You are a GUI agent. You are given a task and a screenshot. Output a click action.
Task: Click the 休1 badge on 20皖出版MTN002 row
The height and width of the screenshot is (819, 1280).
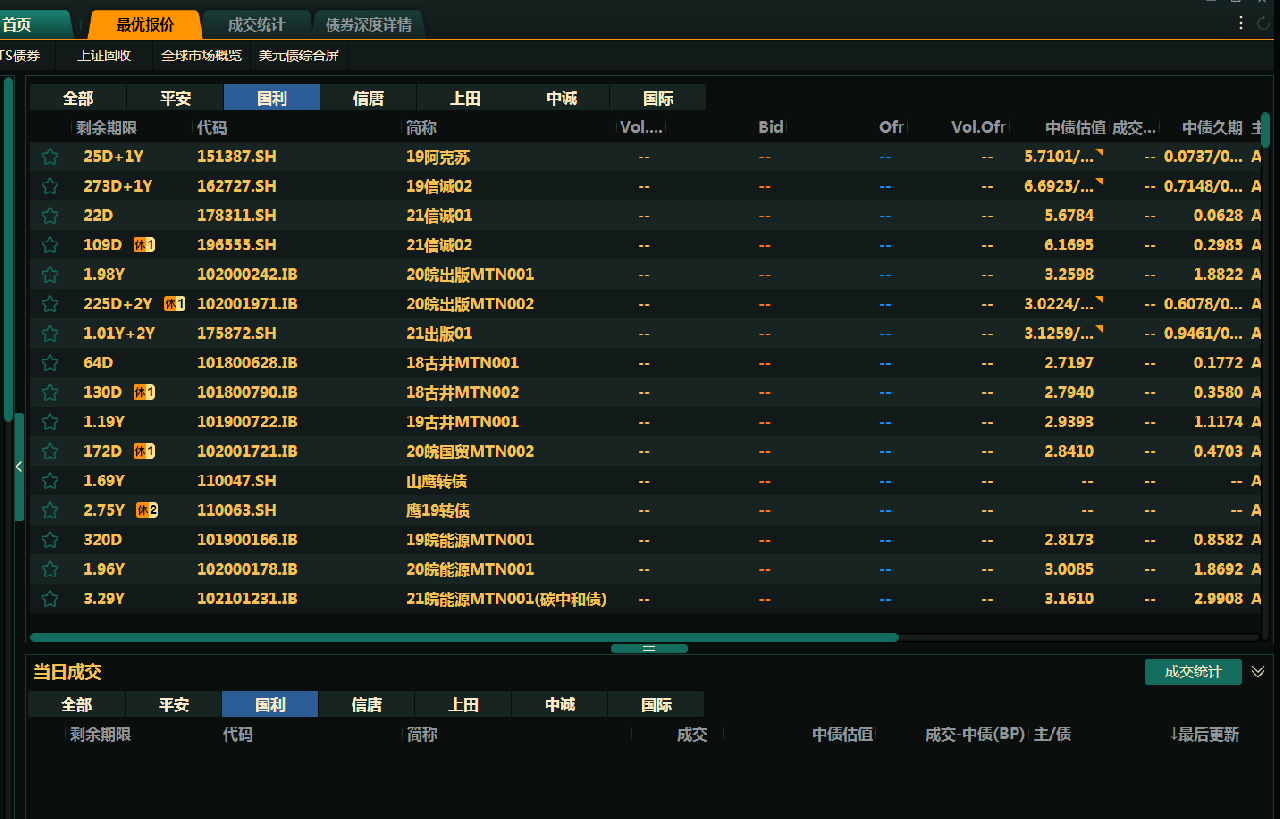tap(174, 304)
